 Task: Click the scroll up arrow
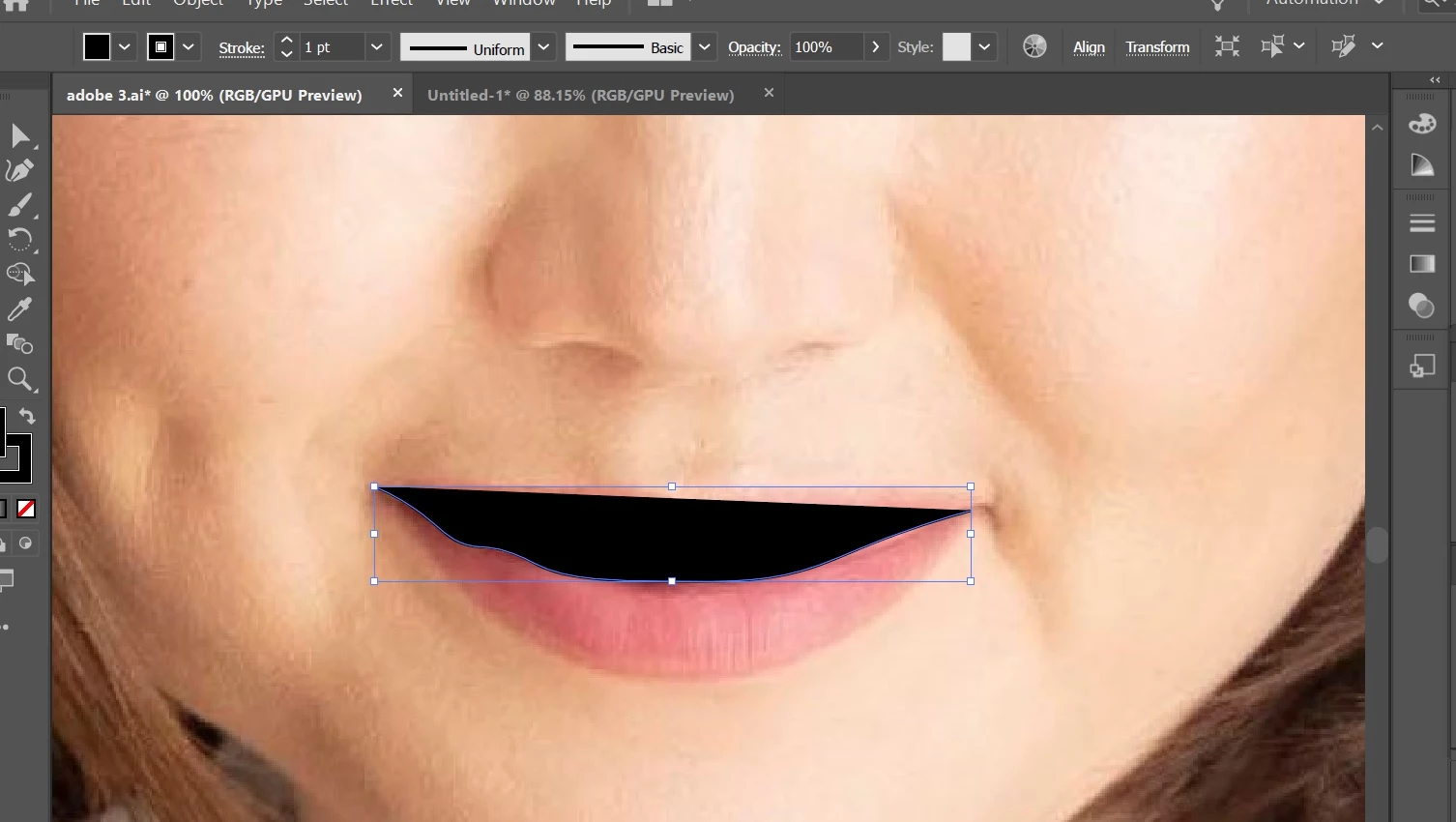pyautogui.click(x=1377, y=128)
